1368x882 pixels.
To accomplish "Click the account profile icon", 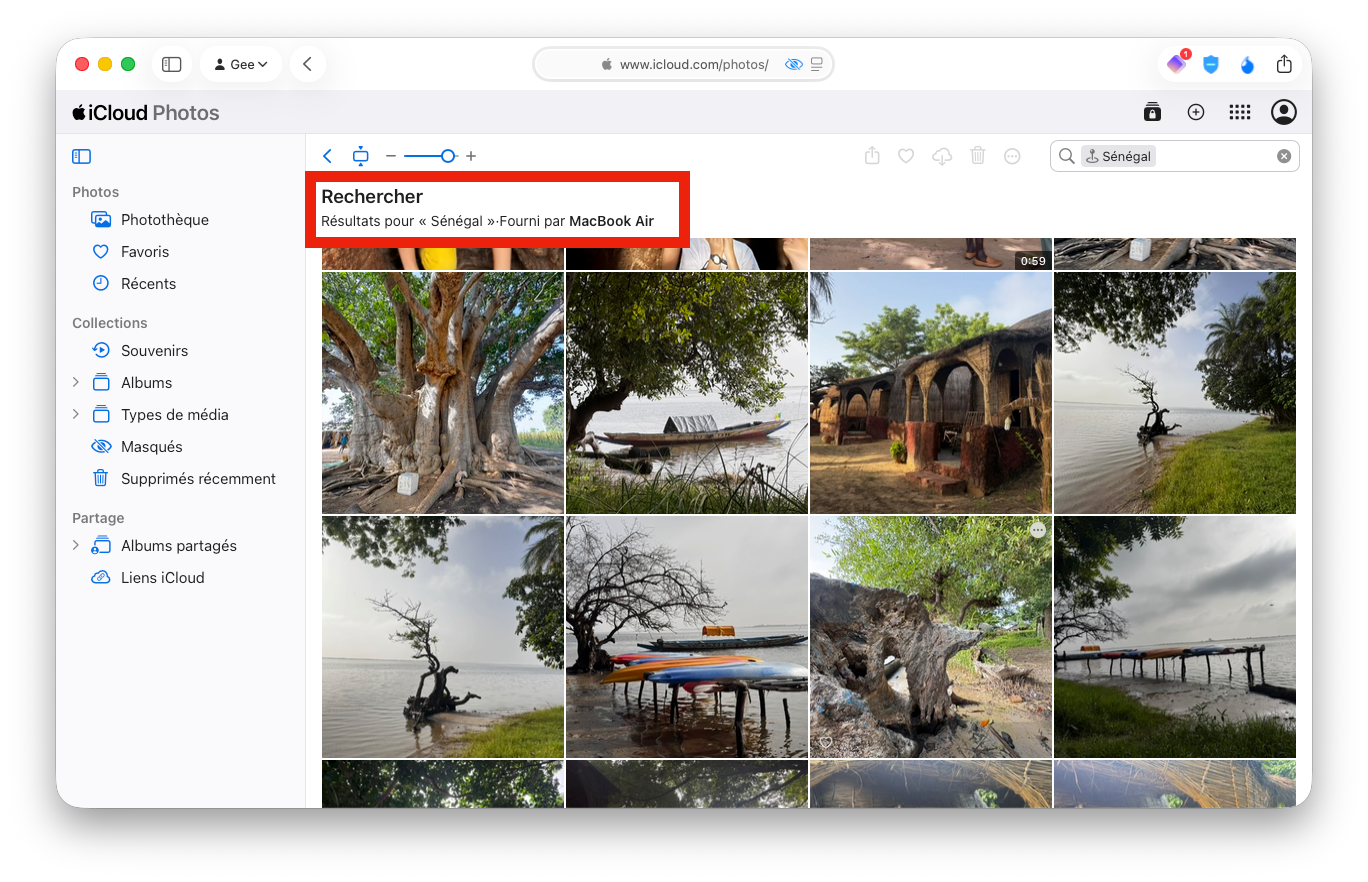I will pos(1283,113).
